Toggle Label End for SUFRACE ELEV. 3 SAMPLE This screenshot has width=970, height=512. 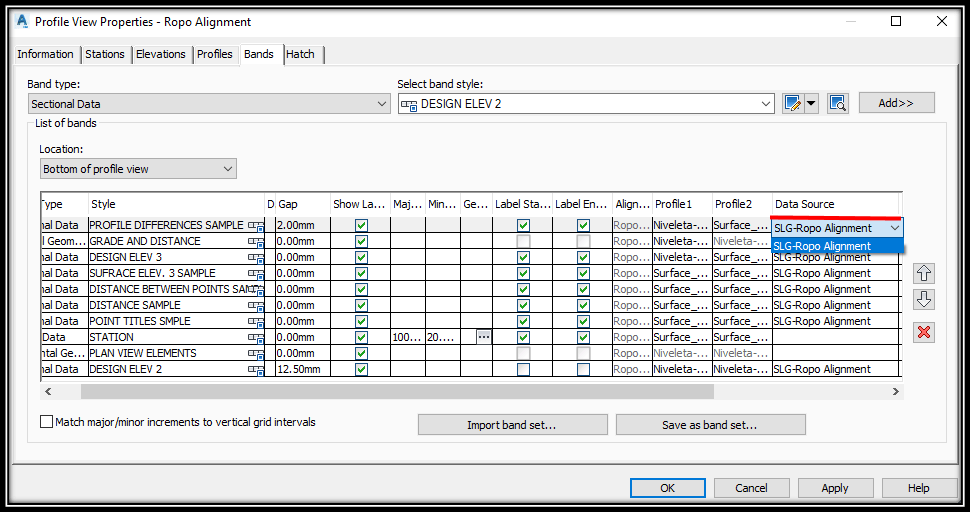pos(583,273)
